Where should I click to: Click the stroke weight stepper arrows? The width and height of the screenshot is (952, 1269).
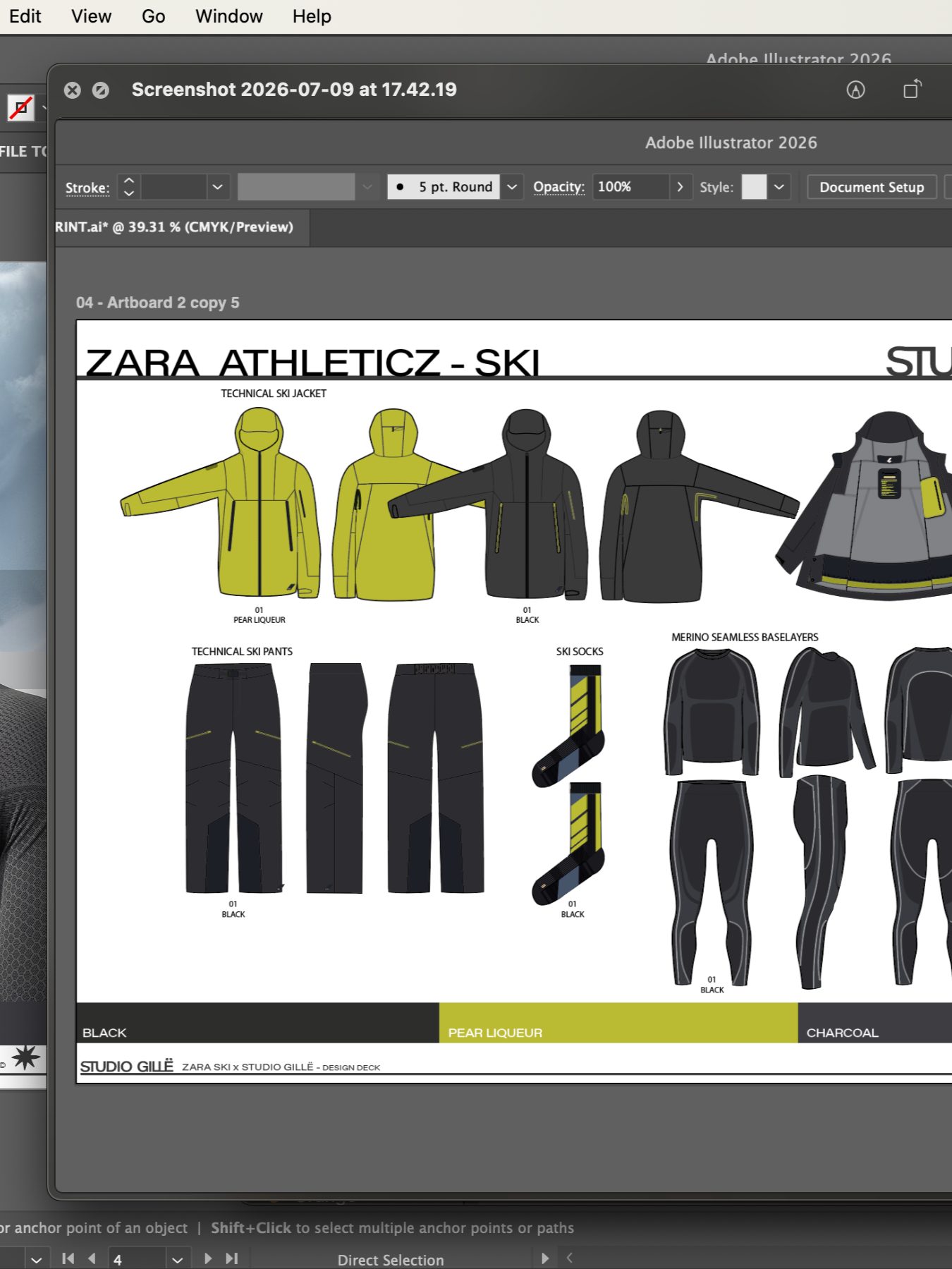129,187
